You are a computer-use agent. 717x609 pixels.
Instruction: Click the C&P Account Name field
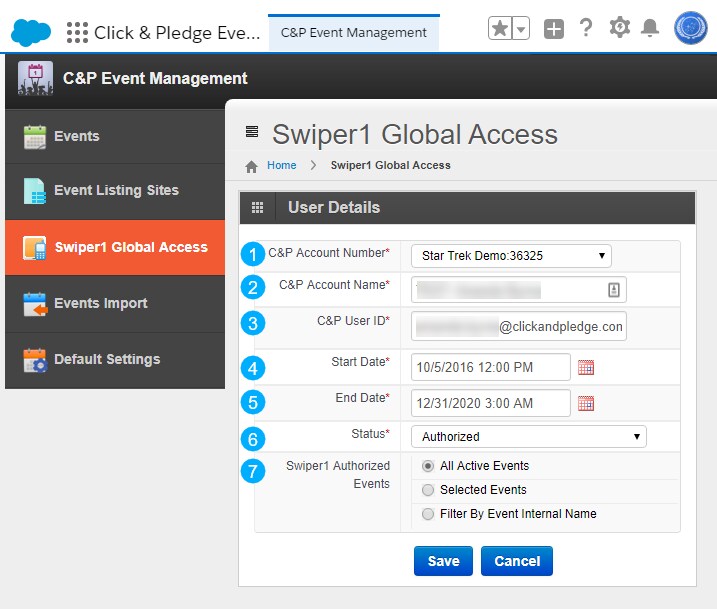[519, 289]
